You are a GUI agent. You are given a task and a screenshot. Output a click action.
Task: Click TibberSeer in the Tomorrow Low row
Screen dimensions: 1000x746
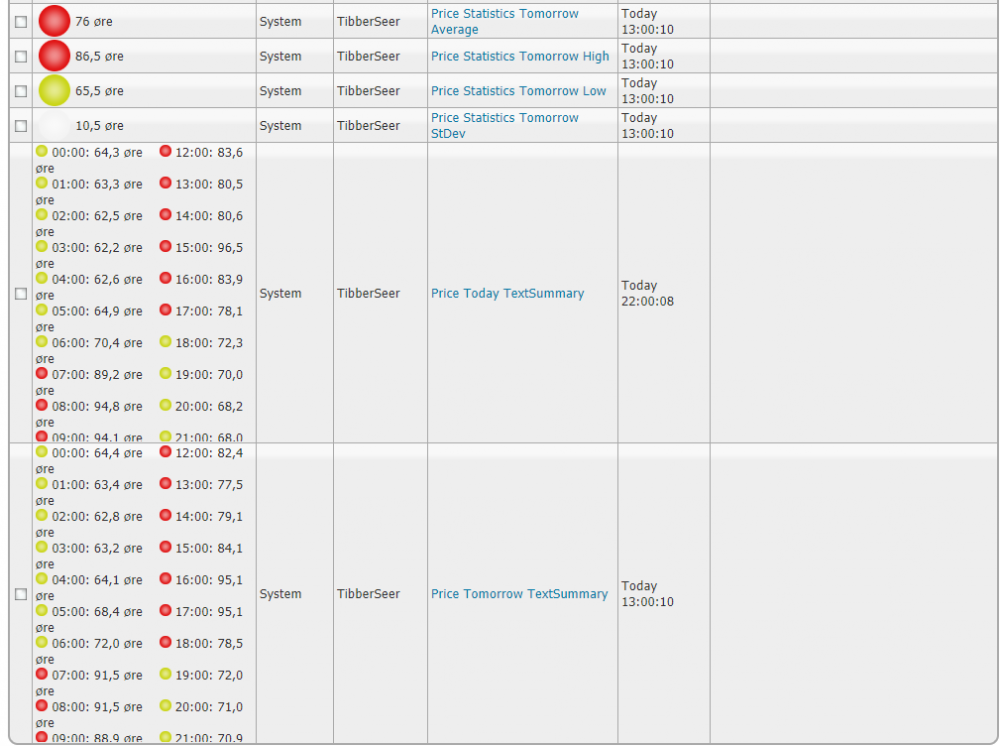click(368, 91)
